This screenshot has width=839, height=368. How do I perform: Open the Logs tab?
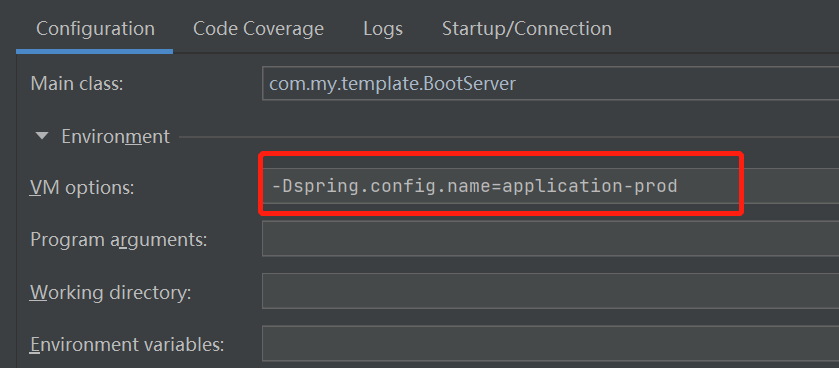click(x=383, y=28)
